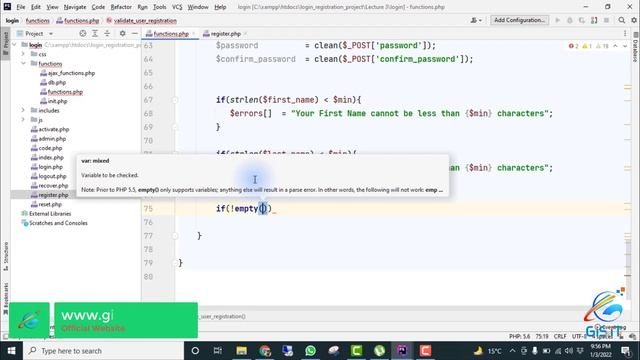
Task: Click the Windows Start button
Action: (x=11, y=351)
